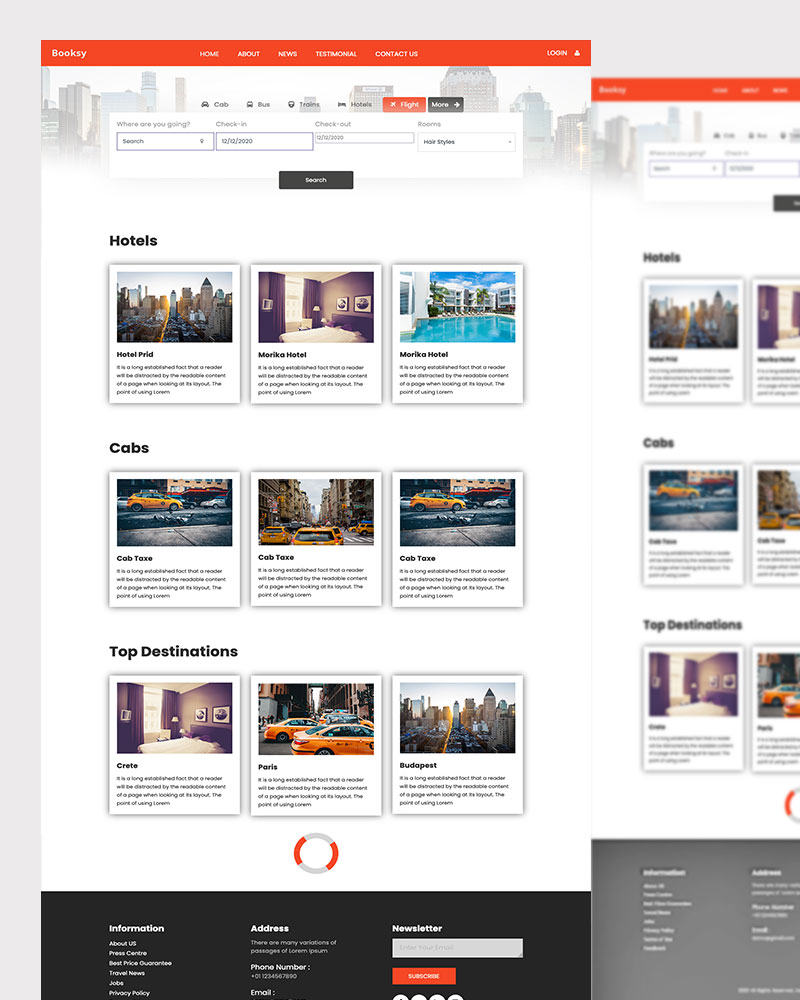Screen dimensions: 800x1000
Task: Click the arrow icon on the More button
Action: [x=456, y=104]
